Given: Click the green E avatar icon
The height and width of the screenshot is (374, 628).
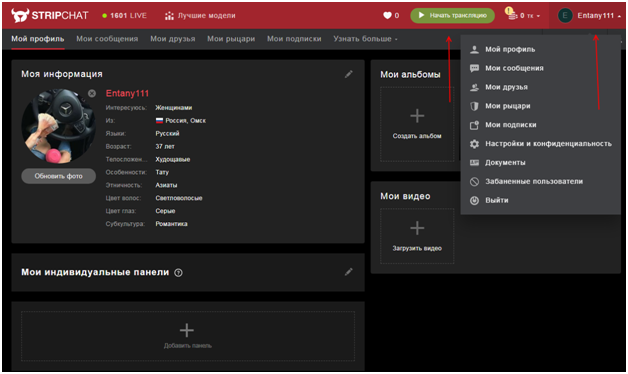Looking at the screenshot, I should point(565,16).
